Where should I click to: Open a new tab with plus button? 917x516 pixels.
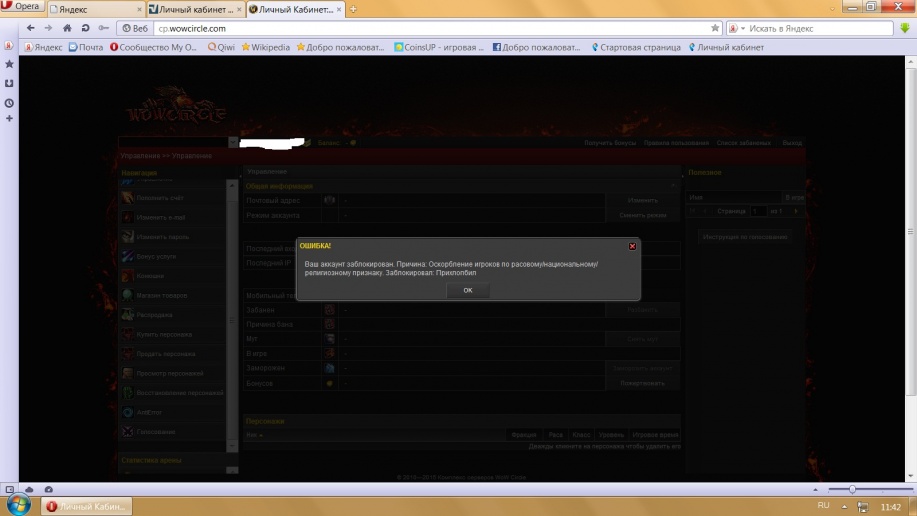(353, 9)
